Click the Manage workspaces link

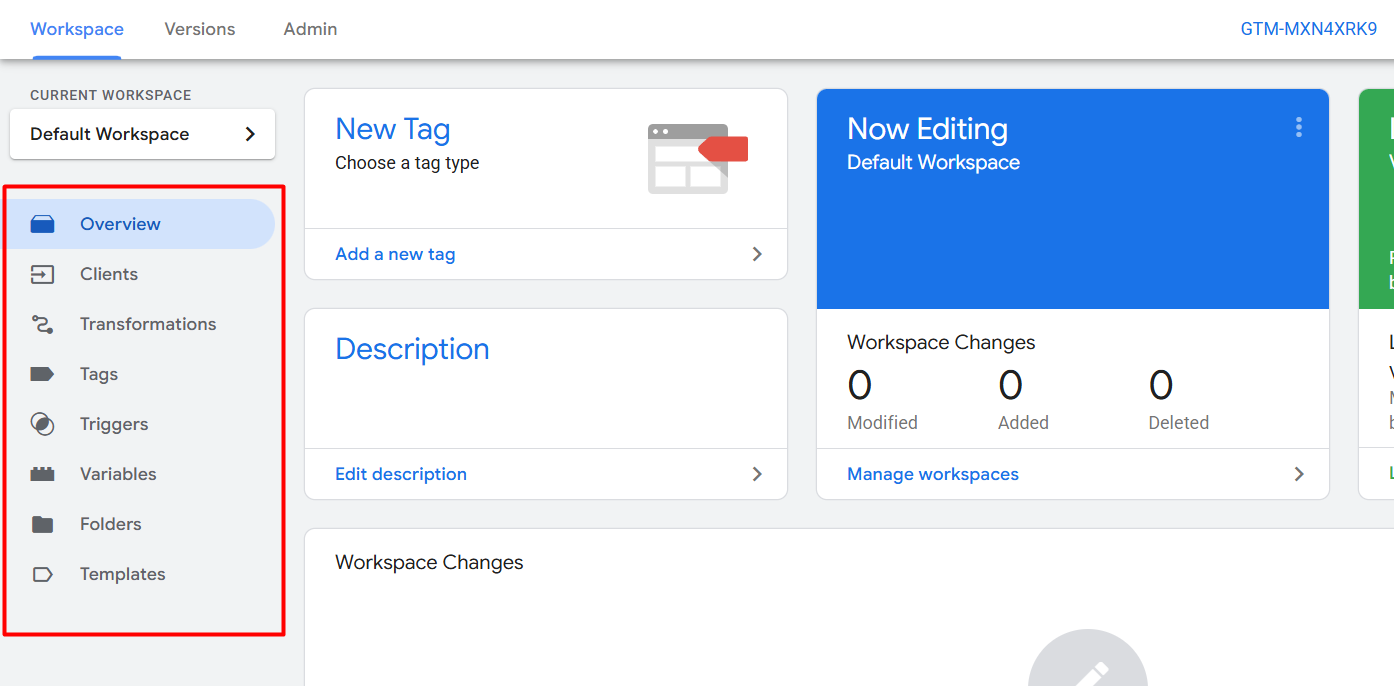pos(933,474)
